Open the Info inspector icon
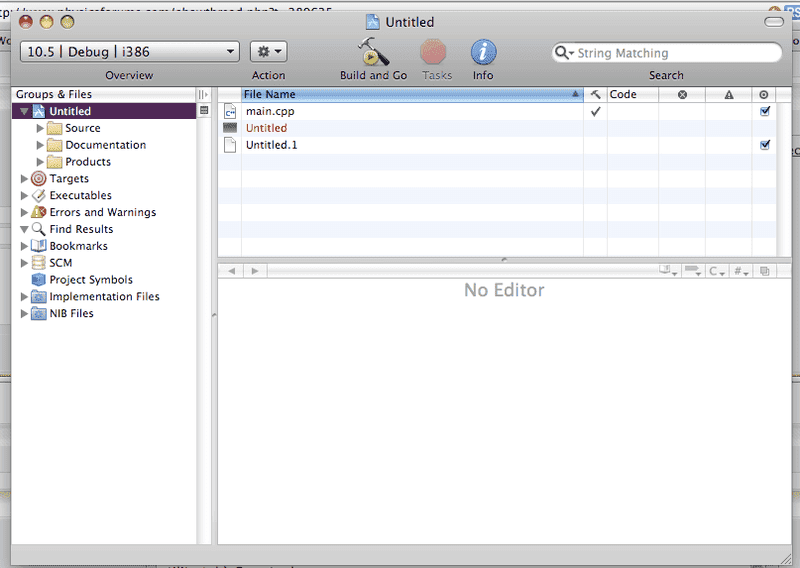Viewport: 800px width, 568px height. click(x=484, y=52)
